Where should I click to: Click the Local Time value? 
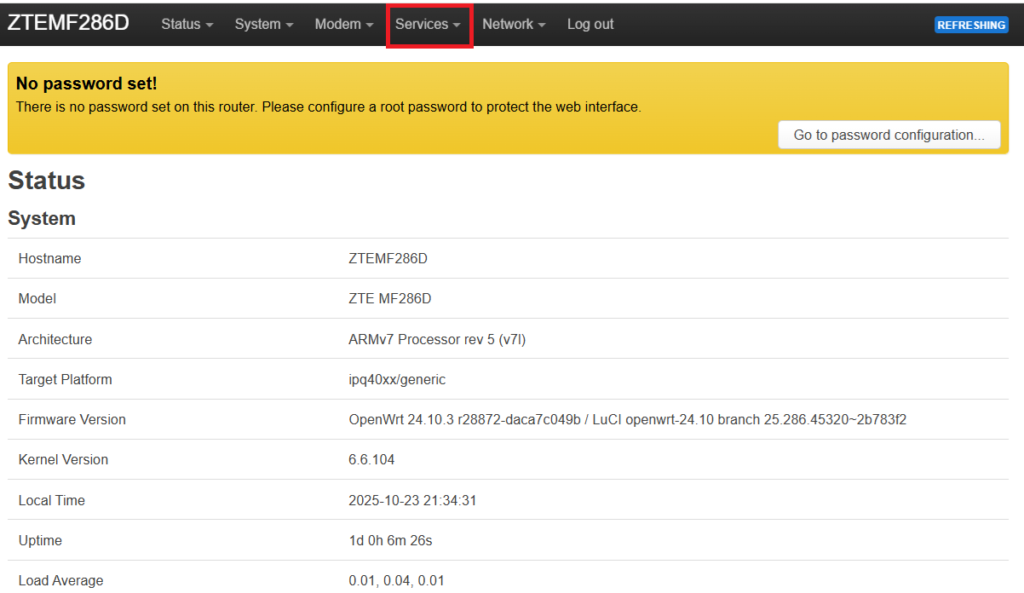click(412, 501)
